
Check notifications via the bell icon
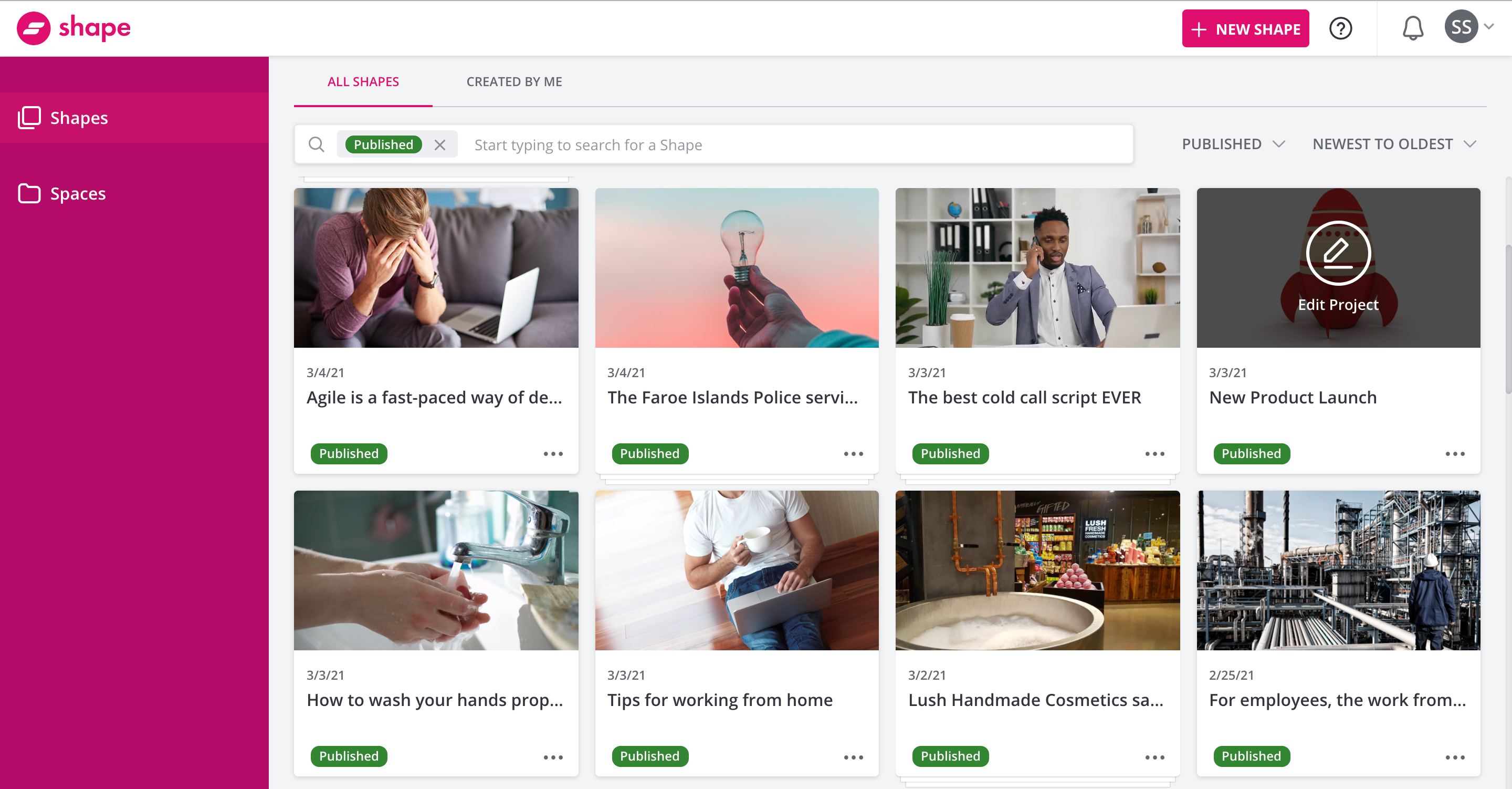coord(1413,28)
